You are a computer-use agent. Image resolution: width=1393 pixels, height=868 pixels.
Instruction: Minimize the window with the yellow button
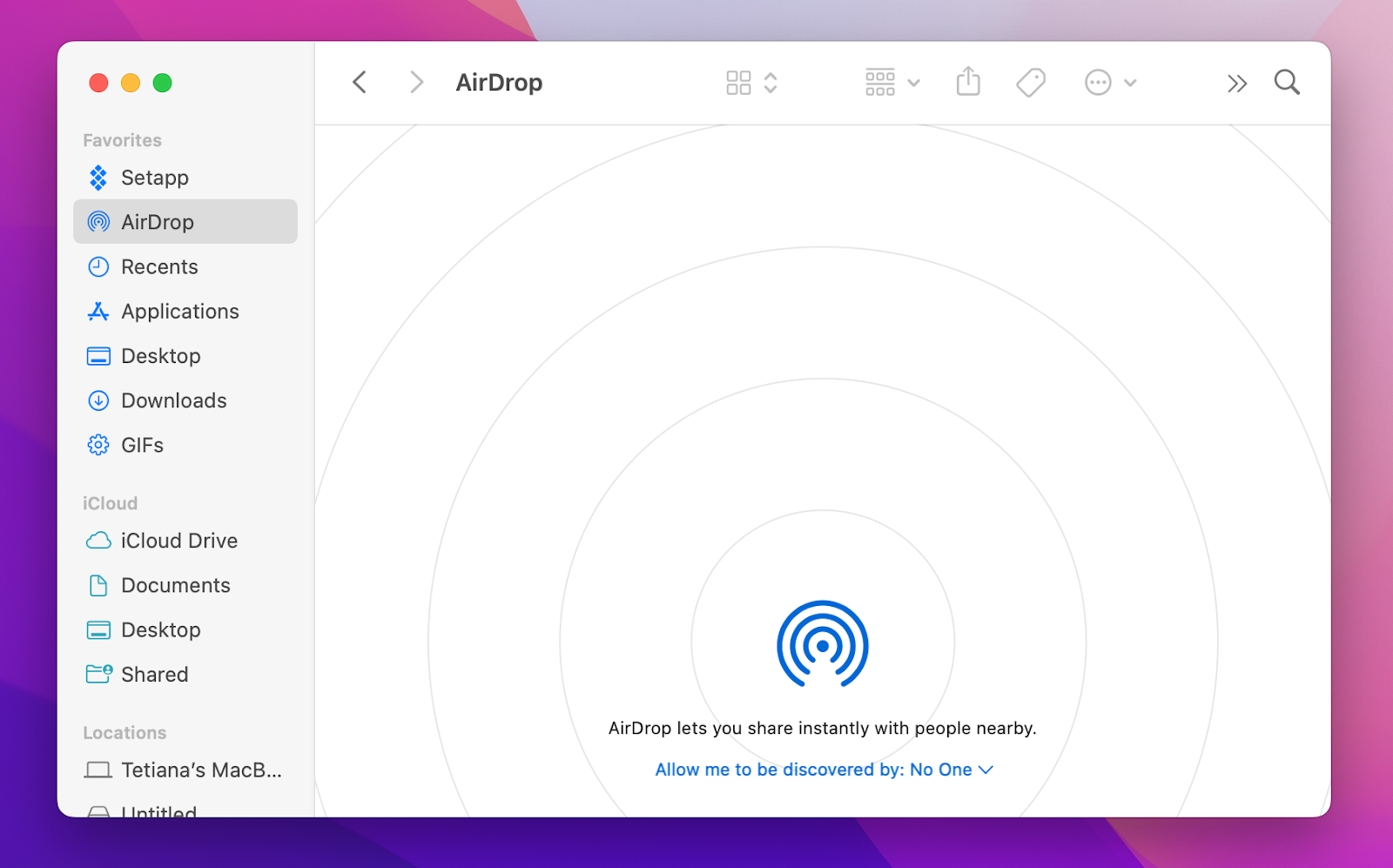coord(131,83)
